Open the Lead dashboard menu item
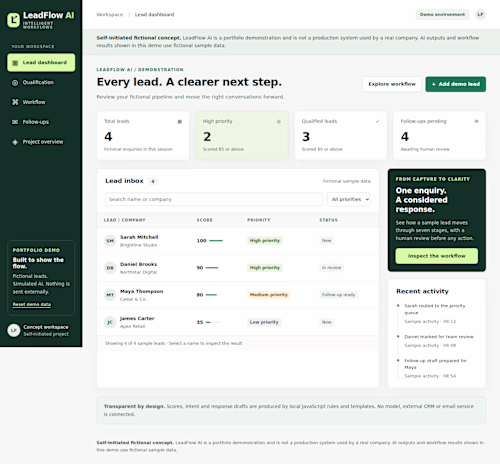 (41, 63)
